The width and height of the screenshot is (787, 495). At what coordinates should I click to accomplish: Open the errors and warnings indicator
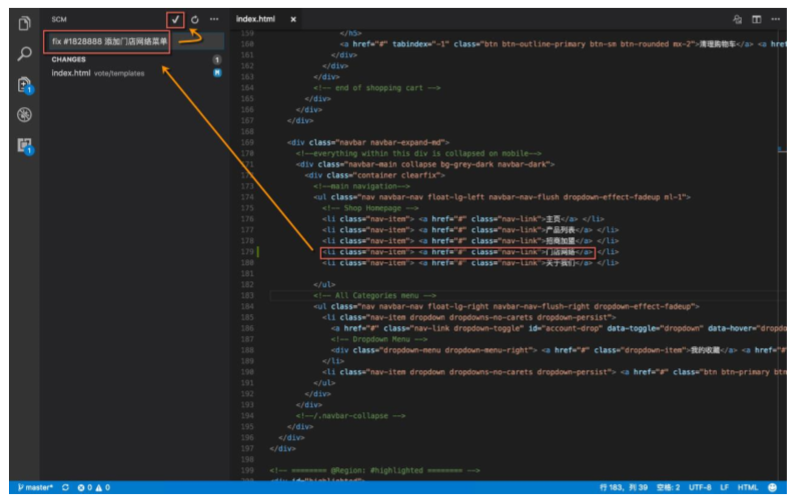(94, 487)
